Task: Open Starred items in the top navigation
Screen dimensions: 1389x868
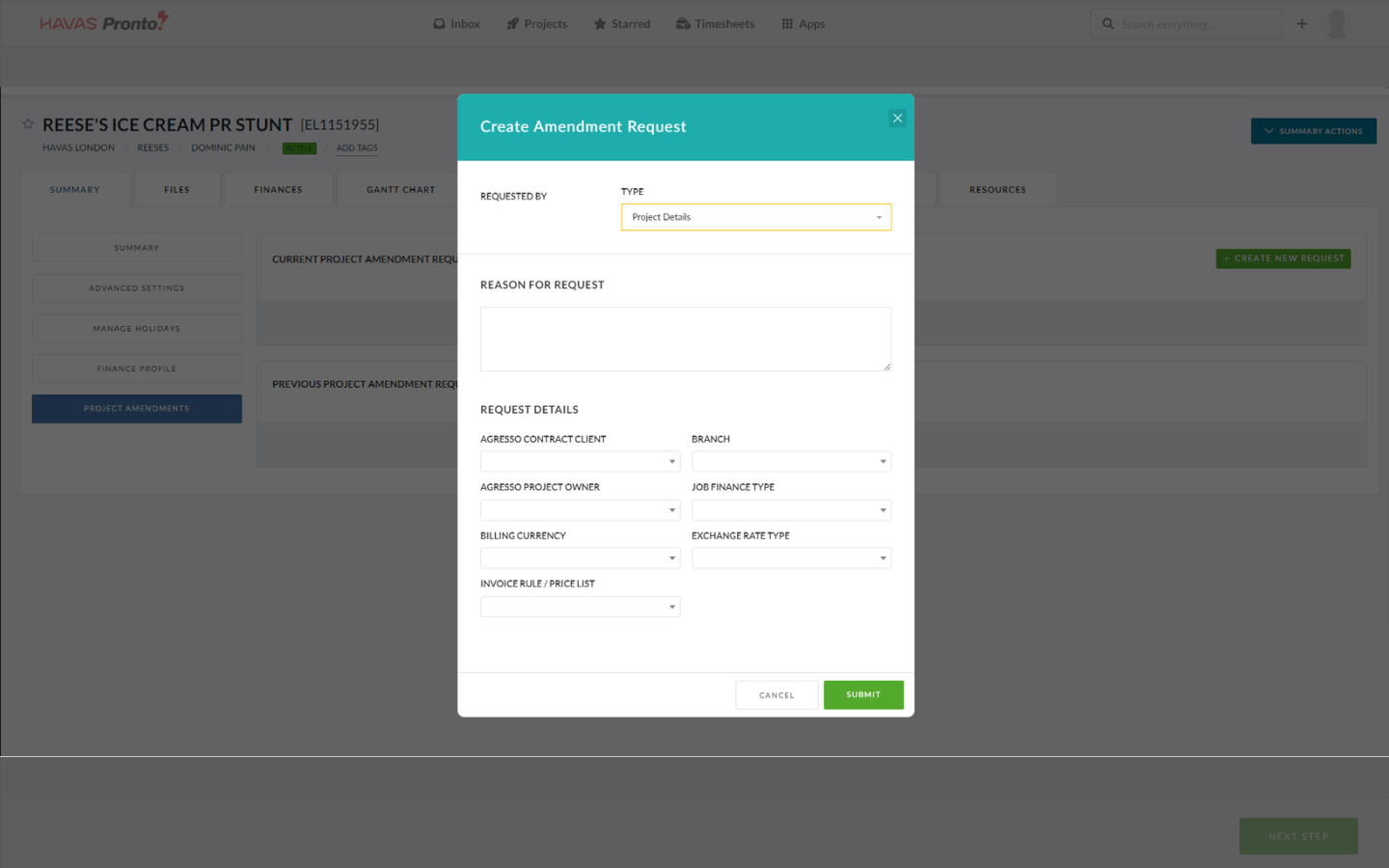Action: tap(622, 24)
